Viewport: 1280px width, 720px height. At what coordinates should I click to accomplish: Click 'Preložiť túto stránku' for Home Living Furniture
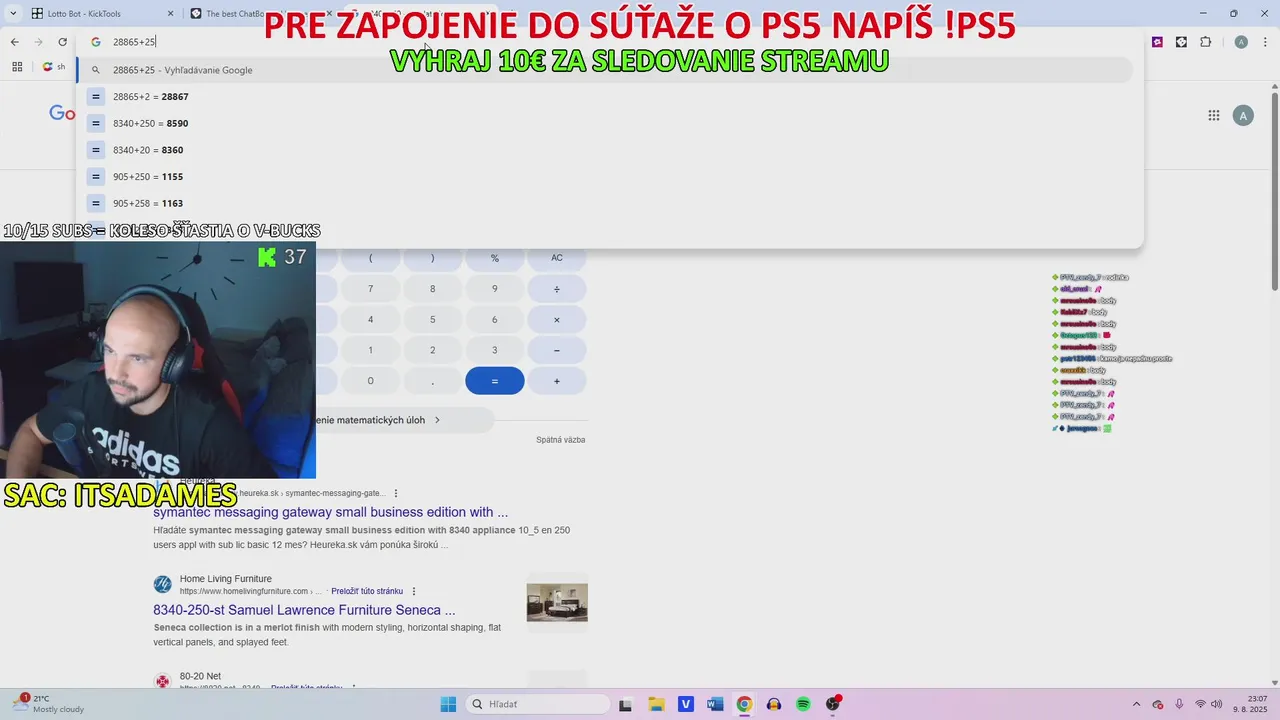coord(367,591)
